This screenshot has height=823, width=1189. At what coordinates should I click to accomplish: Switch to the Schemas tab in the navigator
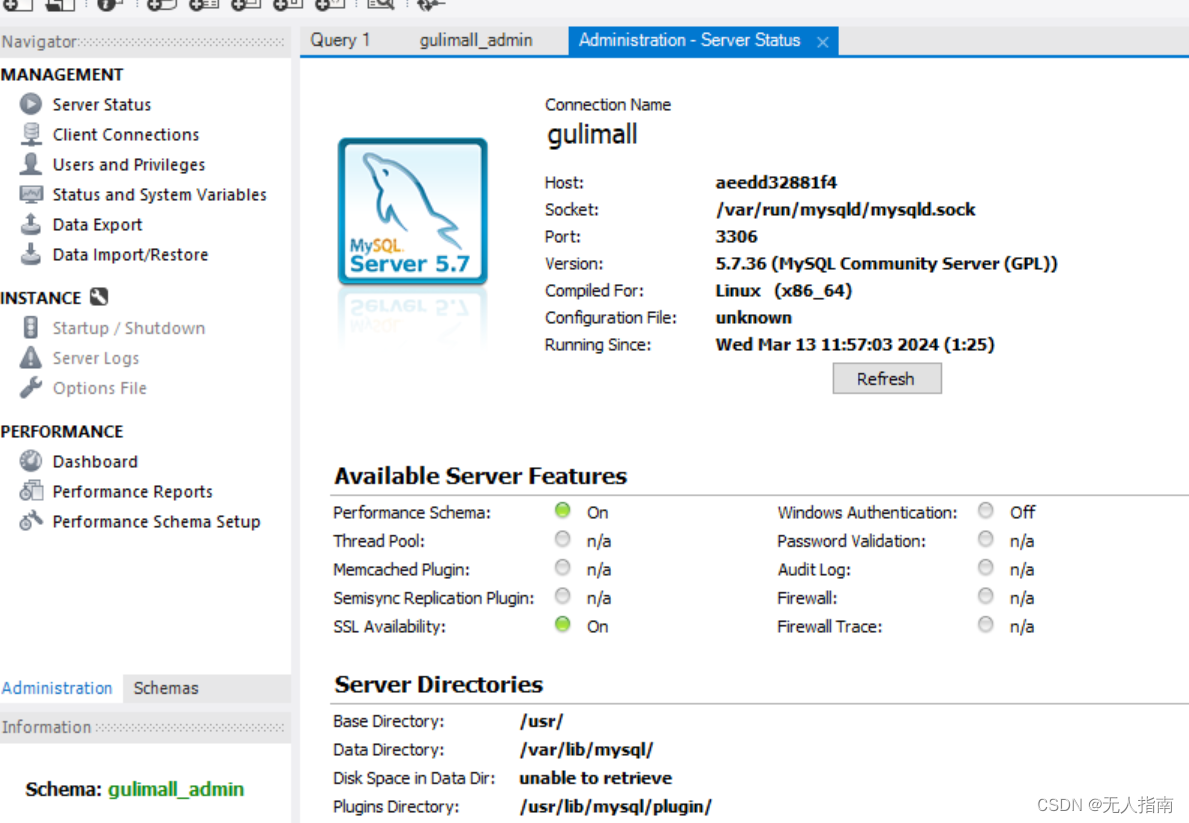tap(166, 688)
